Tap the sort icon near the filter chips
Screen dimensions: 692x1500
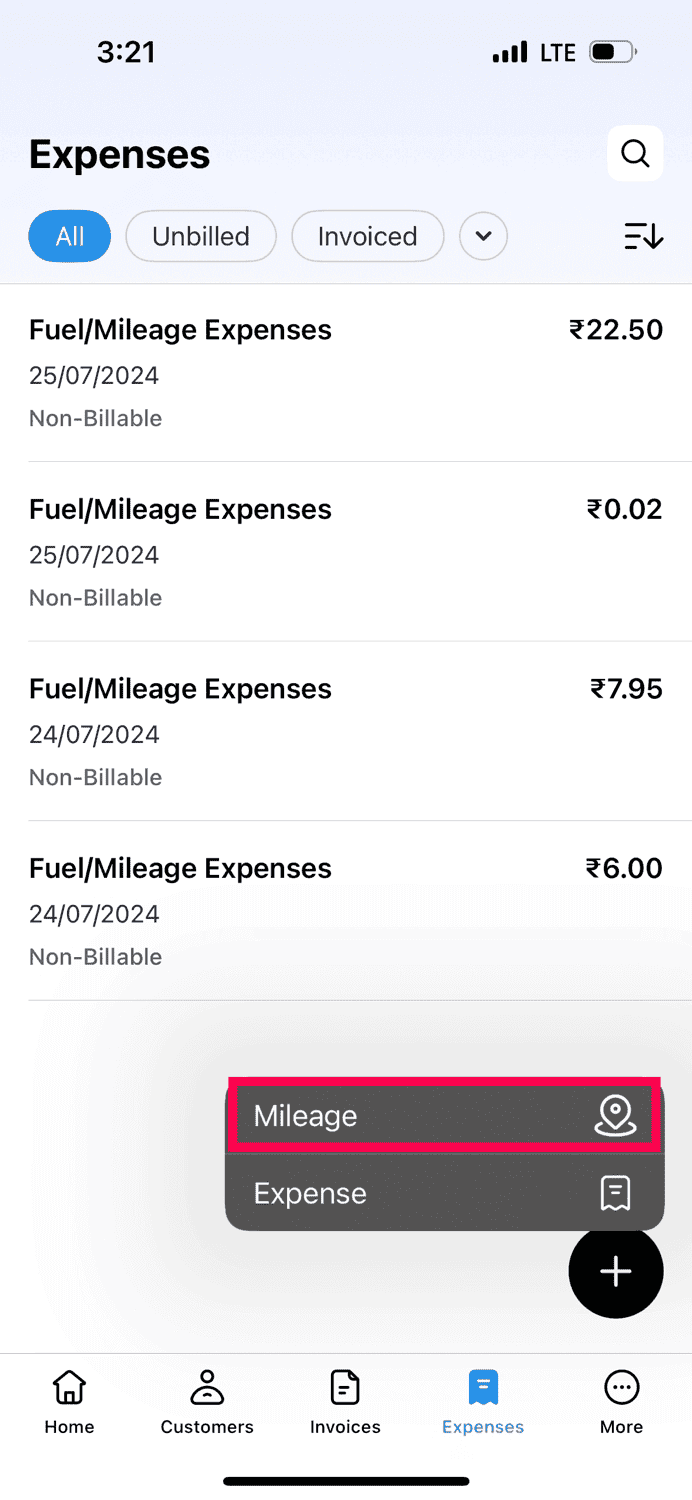click(643, 236)
